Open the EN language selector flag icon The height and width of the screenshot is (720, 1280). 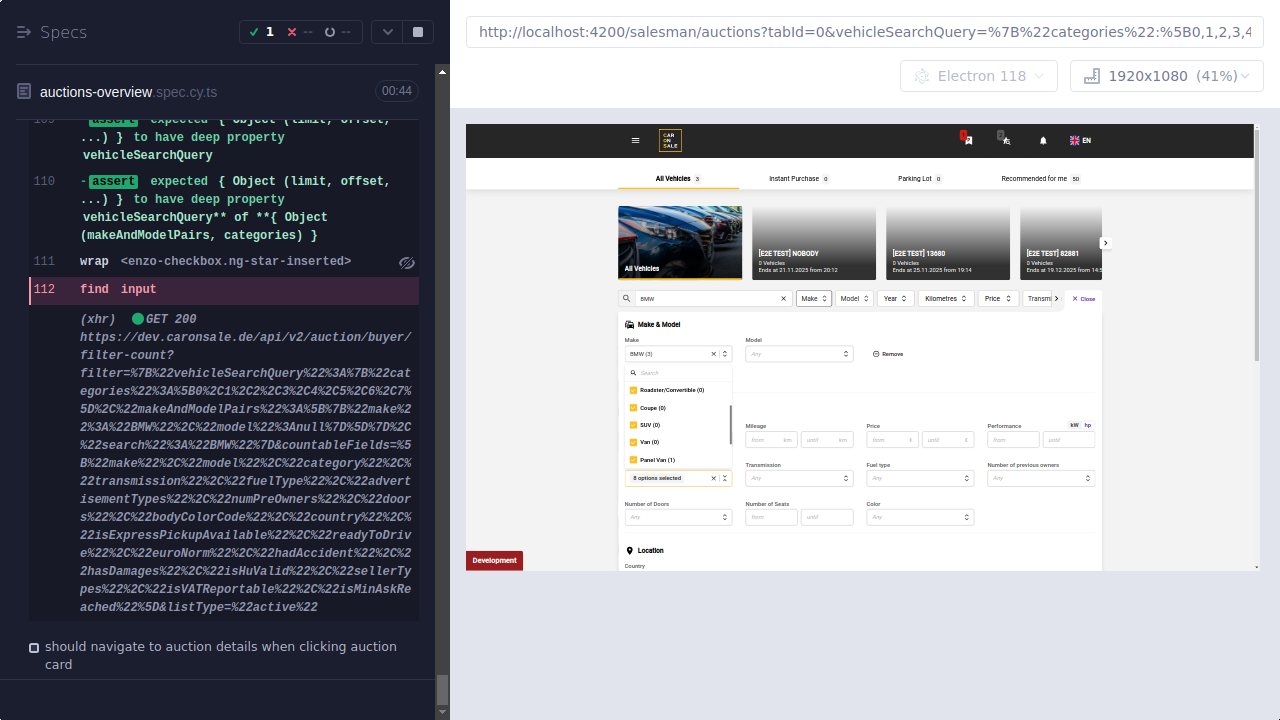1071,140
